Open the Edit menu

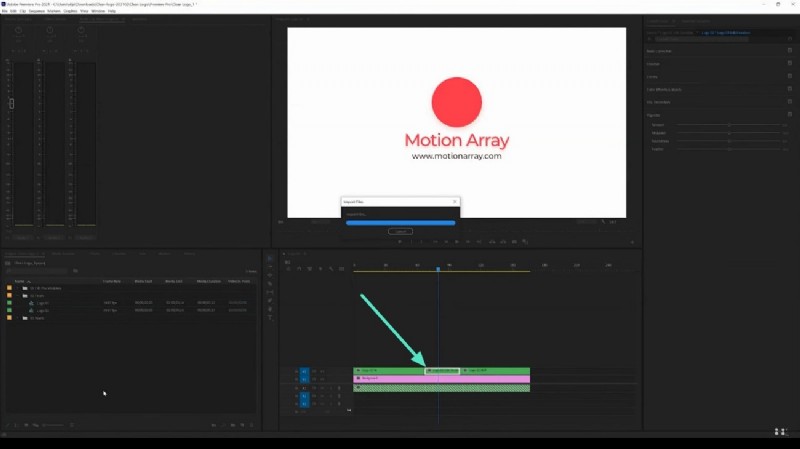13,11
